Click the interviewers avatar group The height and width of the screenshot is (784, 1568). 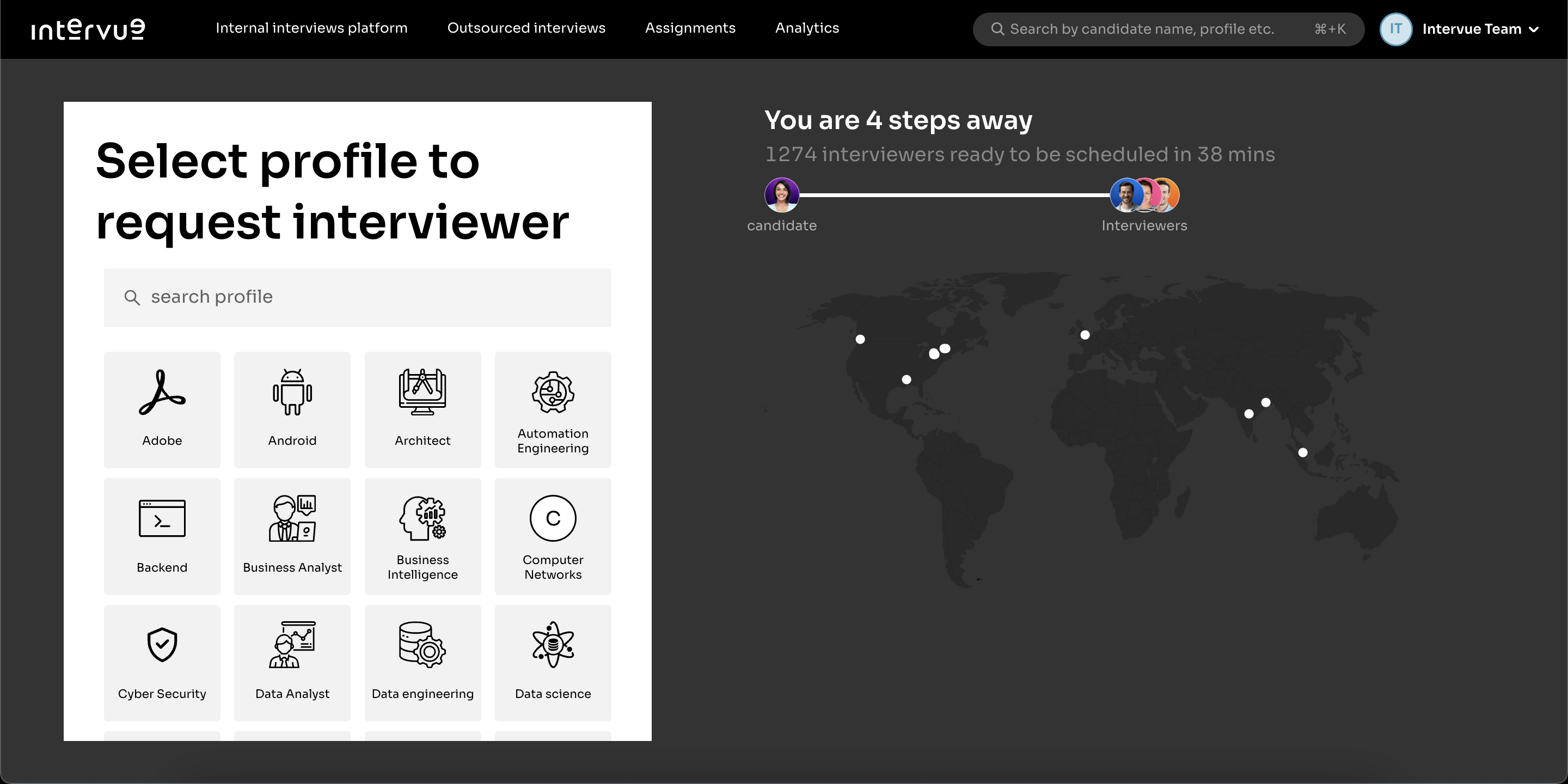tap(1144, 195)
